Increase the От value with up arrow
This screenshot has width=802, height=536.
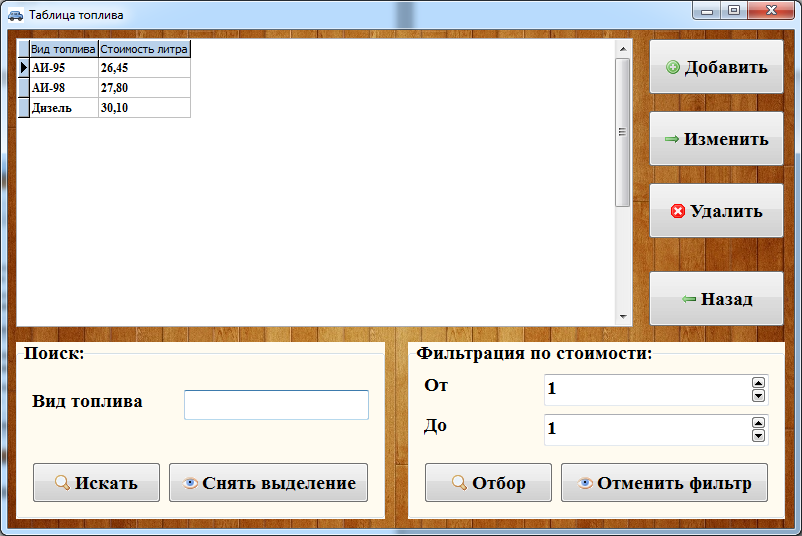[759, 383]
